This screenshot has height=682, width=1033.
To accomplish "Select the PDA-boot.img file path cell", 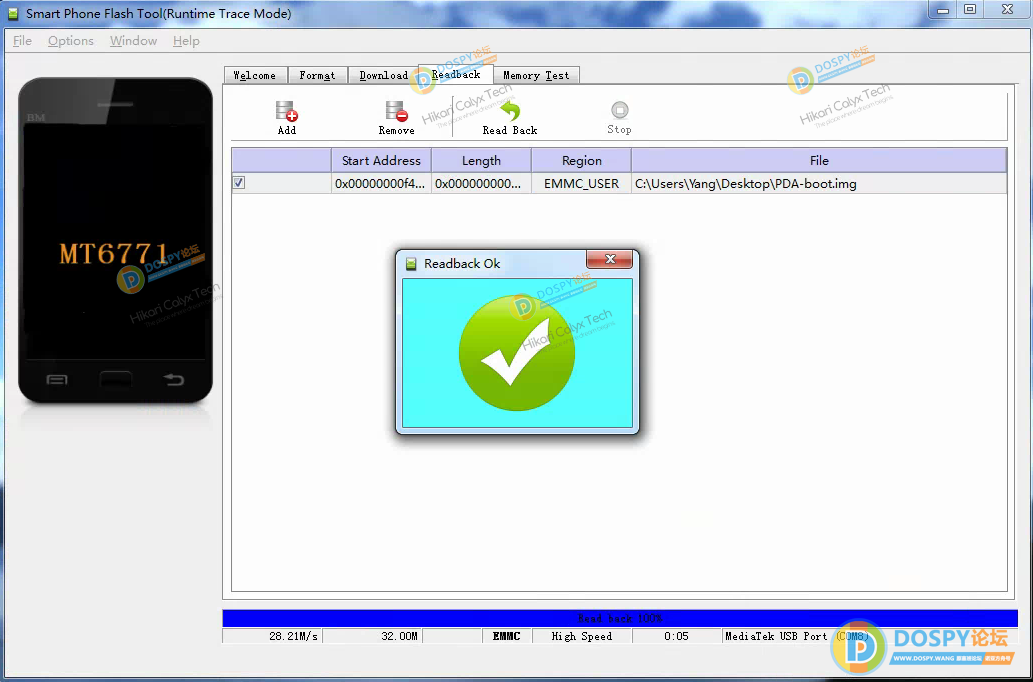I will [746, 184].
